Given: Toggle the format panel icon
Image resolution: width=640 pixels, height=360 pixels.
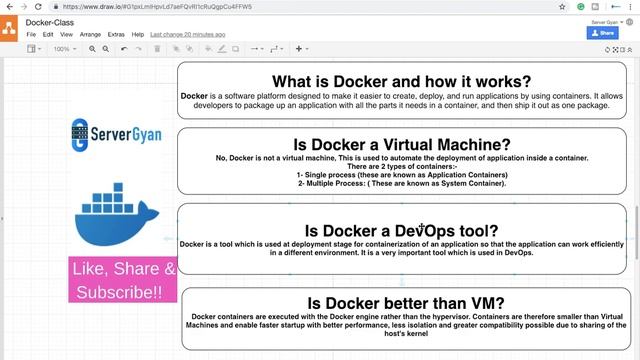Looking at the screenshot, I should point(622,50).
